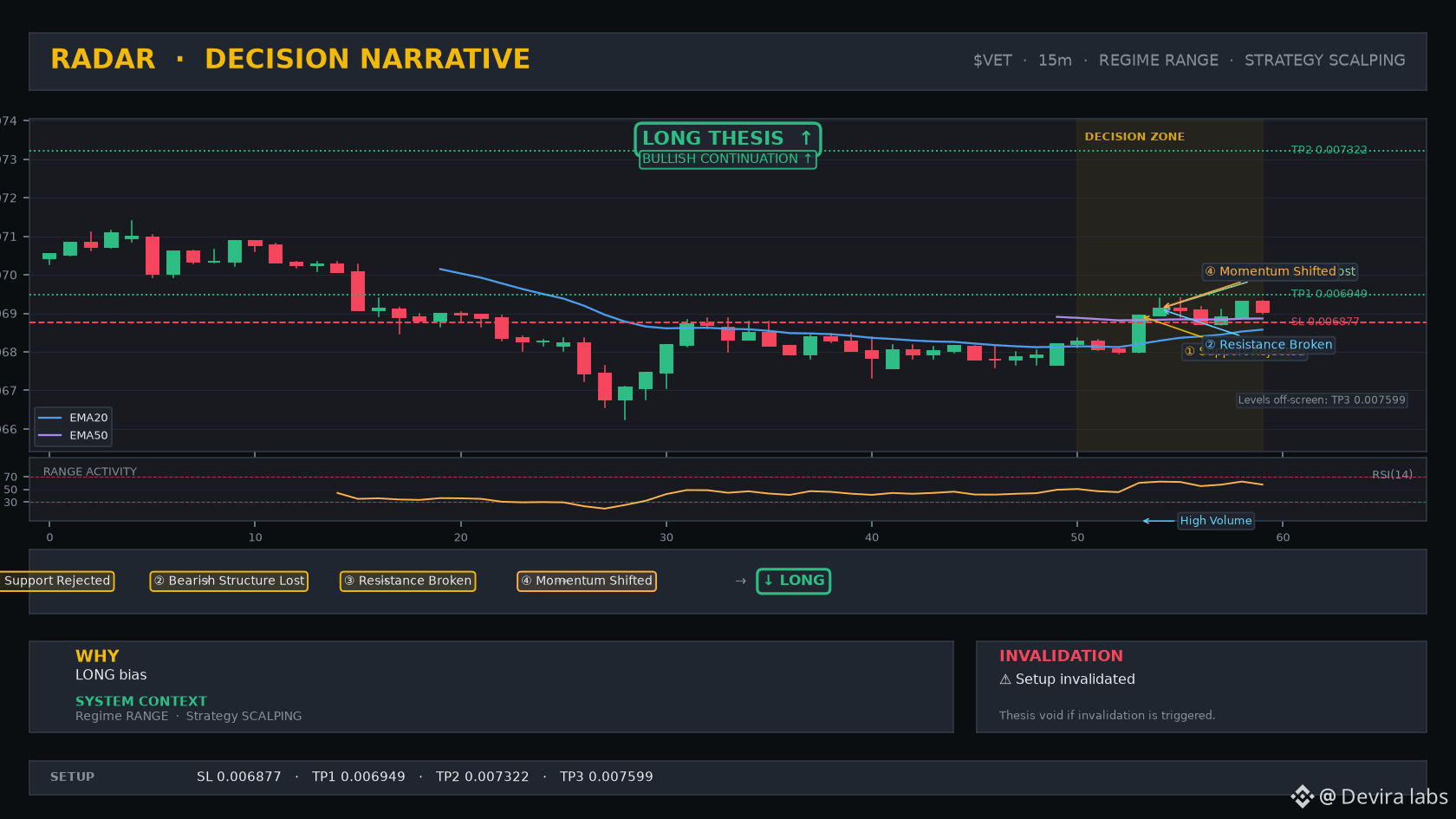This screenshot has height=819, width=1456.
Task: Click the Momentum Shifted chart annotation
Action: point(1271,271)
